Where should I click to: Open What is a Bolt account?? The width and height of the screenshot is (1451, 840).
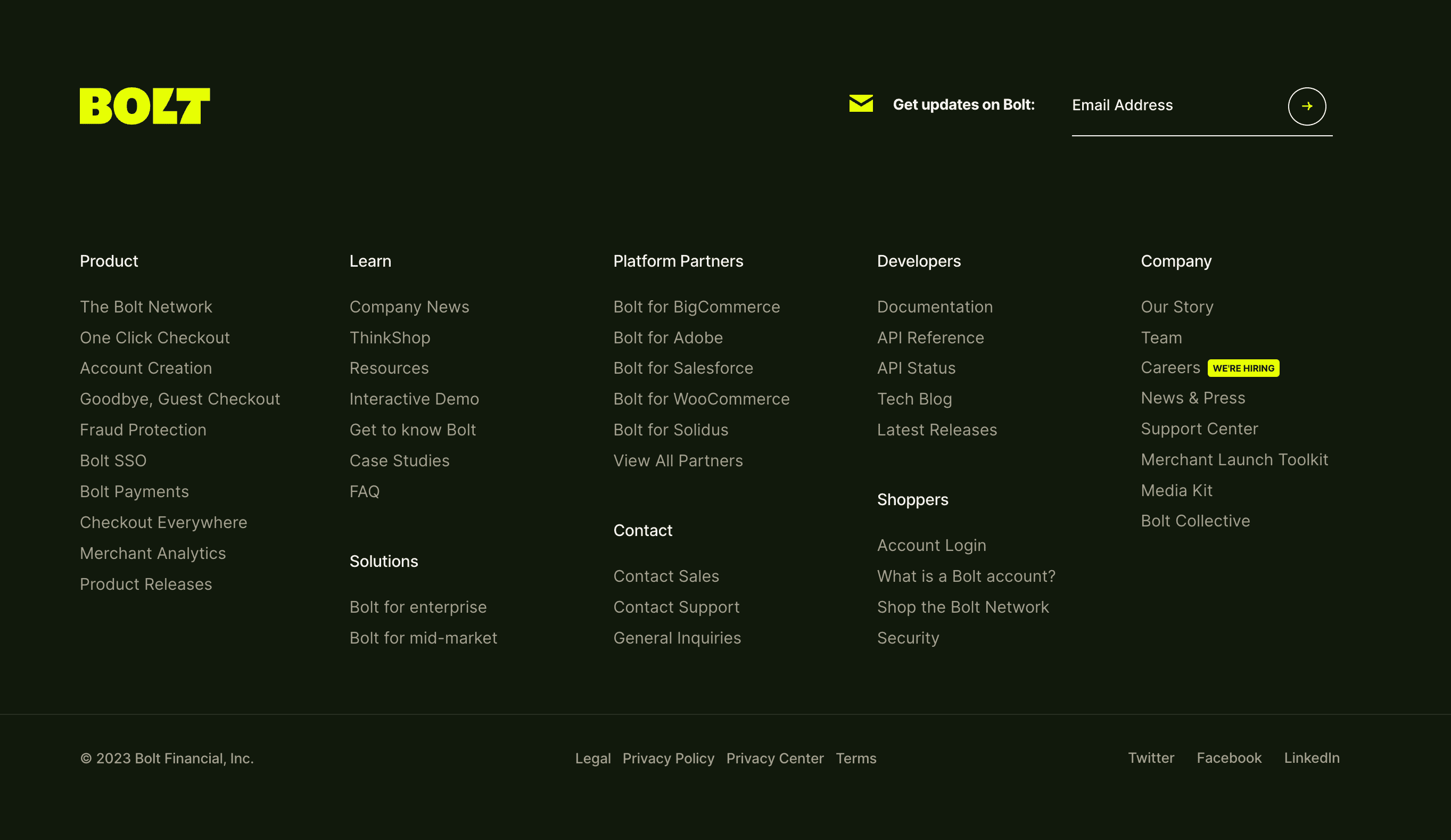point(966,577)
